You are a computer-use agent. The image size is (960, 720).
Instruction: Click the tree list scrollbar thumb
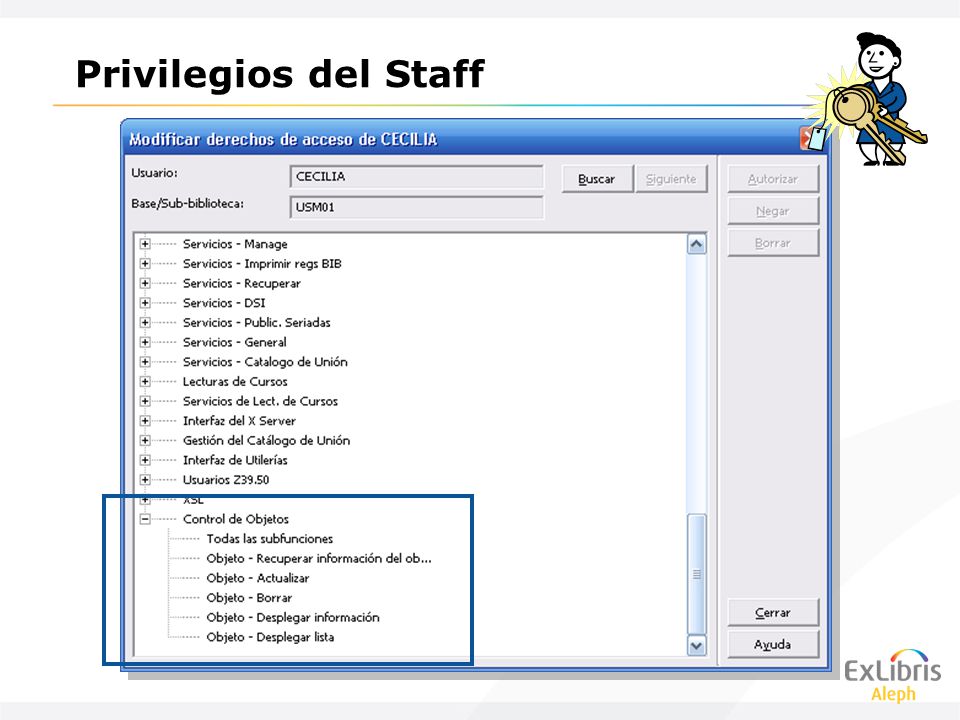point(696,574)
